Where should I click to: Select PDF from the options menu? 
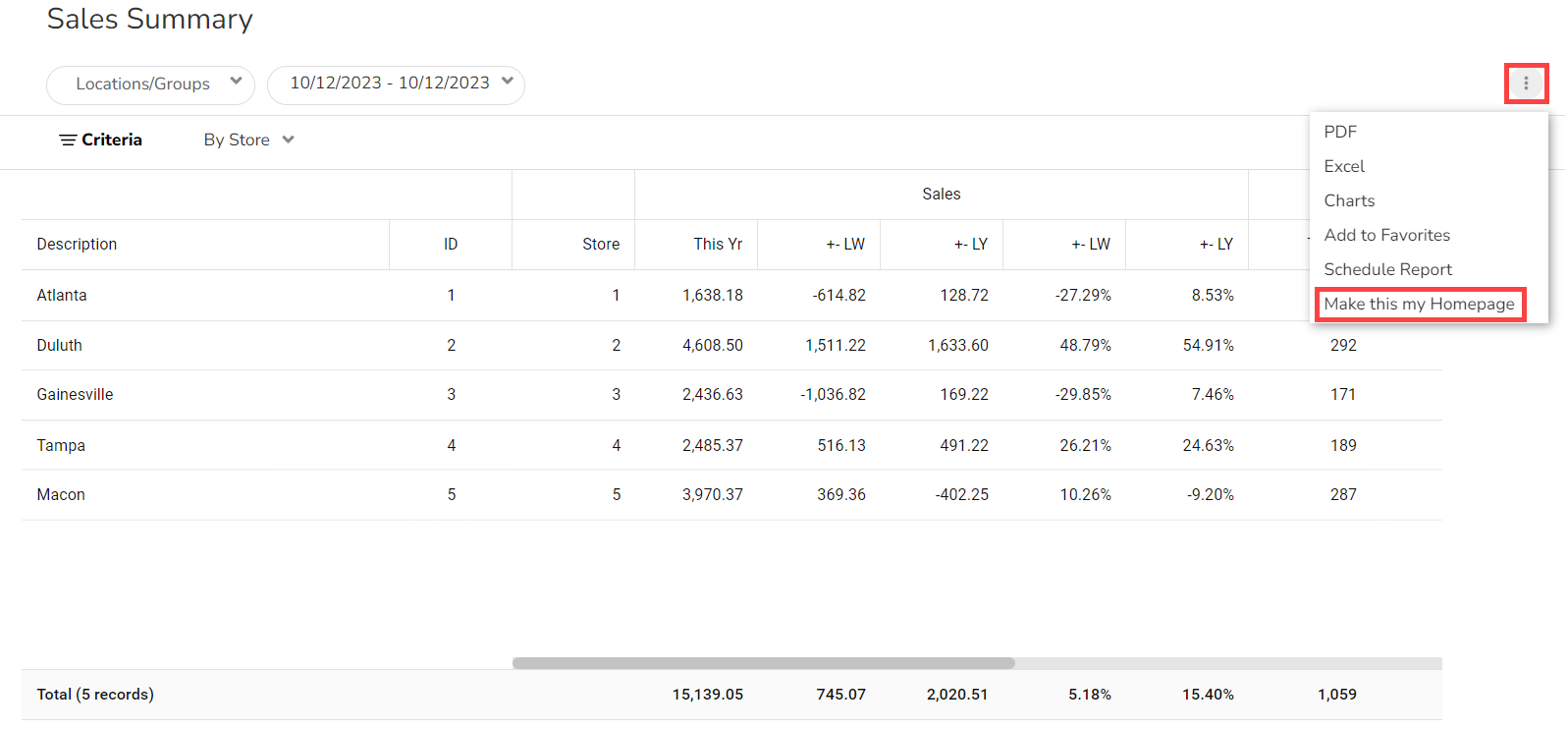coord(1340,132)
